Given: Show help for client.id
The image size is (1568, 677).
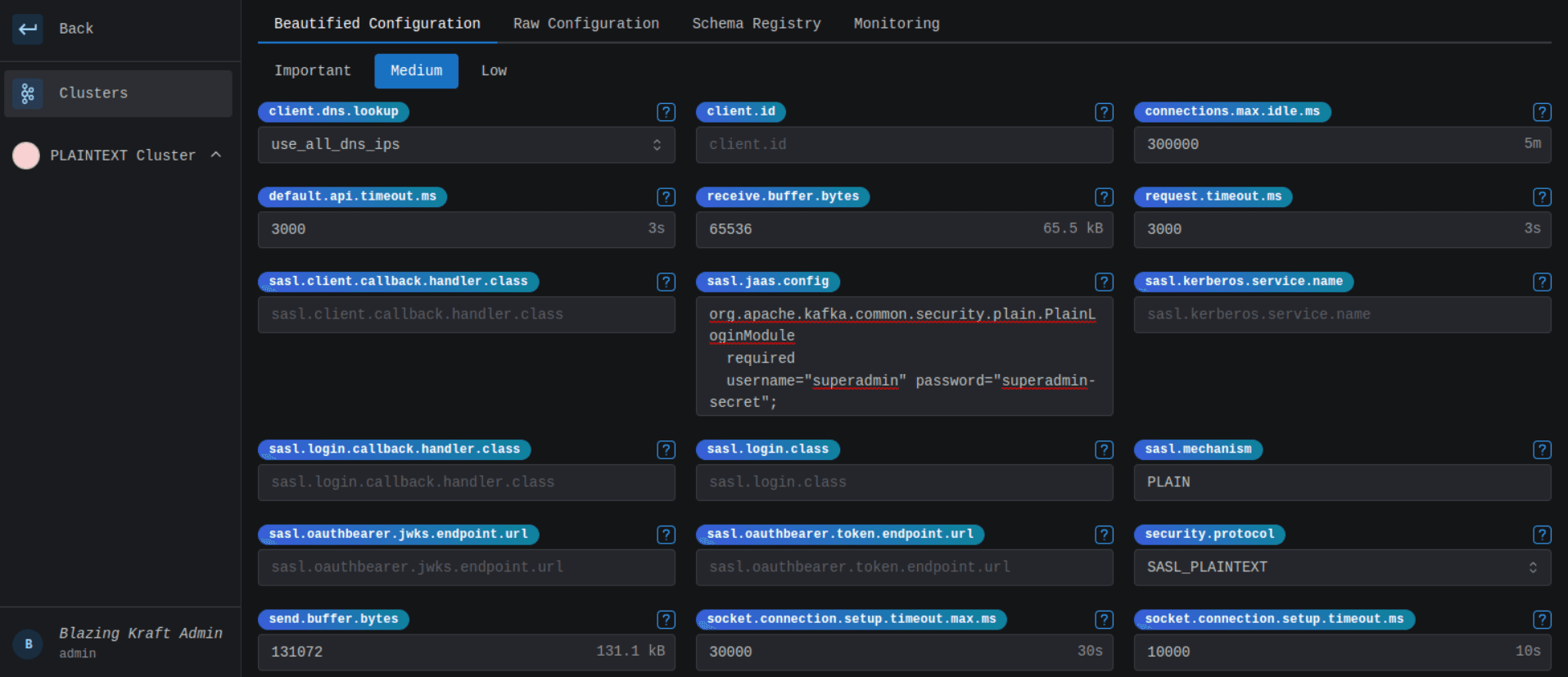Looking at the screenshot, I should 1105,112.
